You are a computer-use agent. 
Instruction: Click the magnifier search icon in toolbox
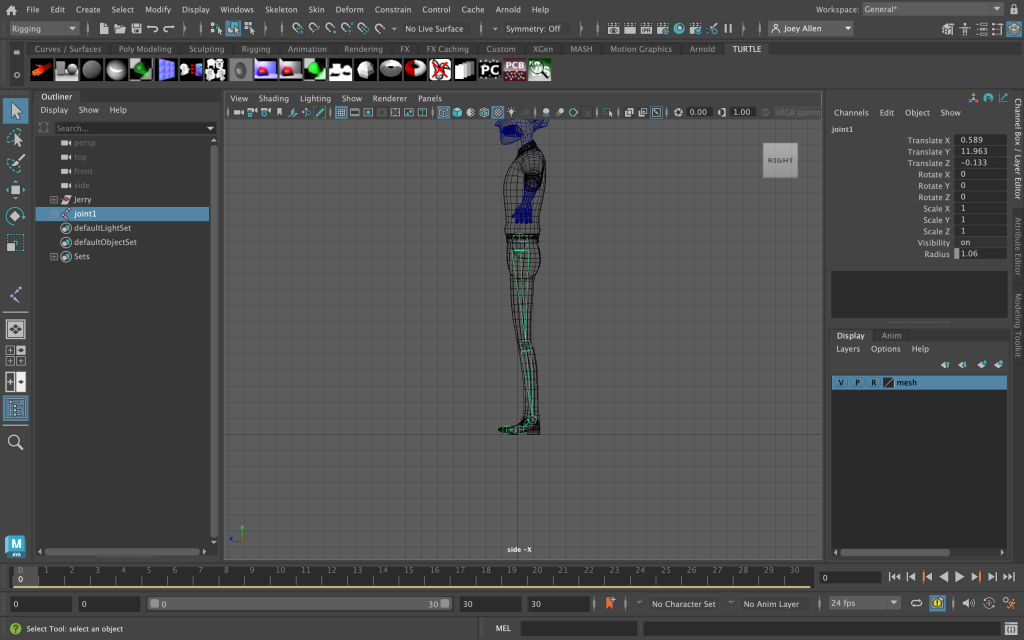(15, 442)
